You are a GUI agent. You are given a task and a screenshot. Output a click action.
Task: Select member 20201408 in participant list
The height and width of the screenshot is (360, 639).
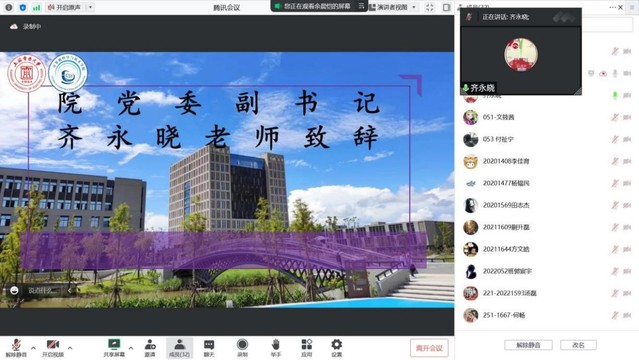click(546, 161)
